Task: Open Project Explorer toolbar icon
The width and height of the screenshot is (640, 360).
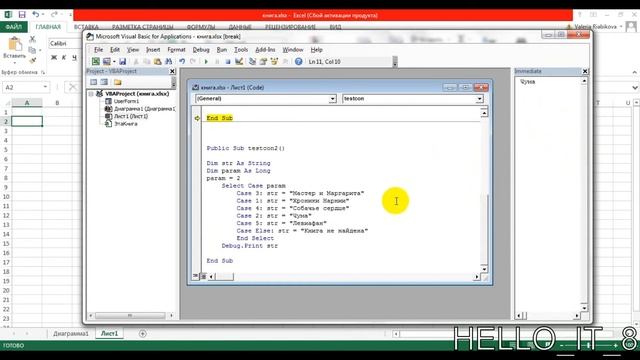Action: (x=253, y=62)
